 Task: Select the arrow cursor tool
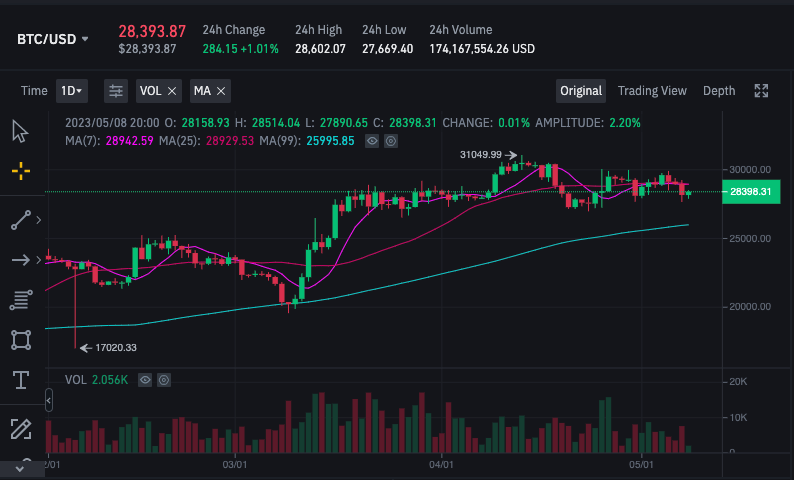click(20, 131)
